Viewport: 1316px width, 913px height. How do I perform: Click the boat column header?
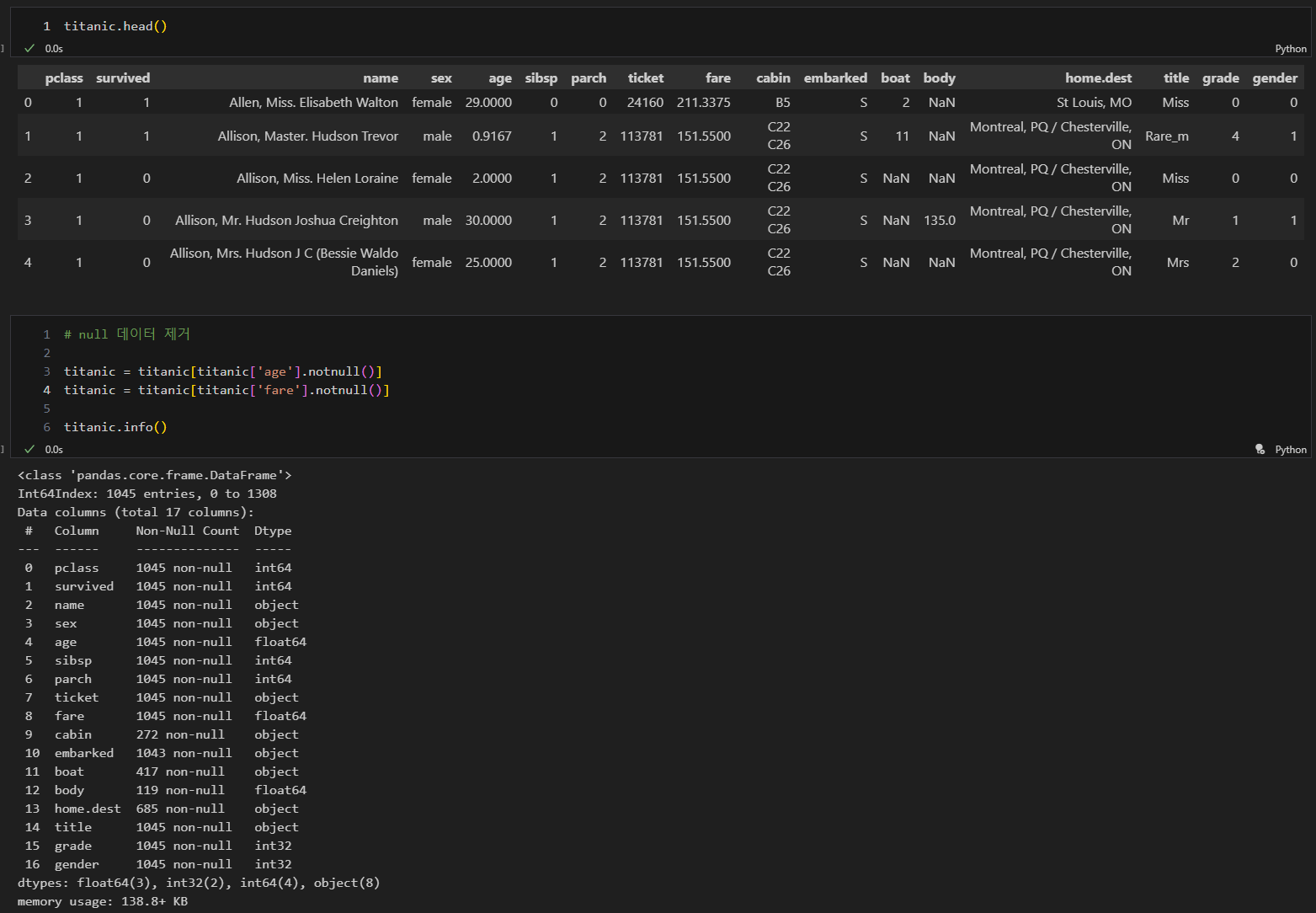tap(895, 77)
